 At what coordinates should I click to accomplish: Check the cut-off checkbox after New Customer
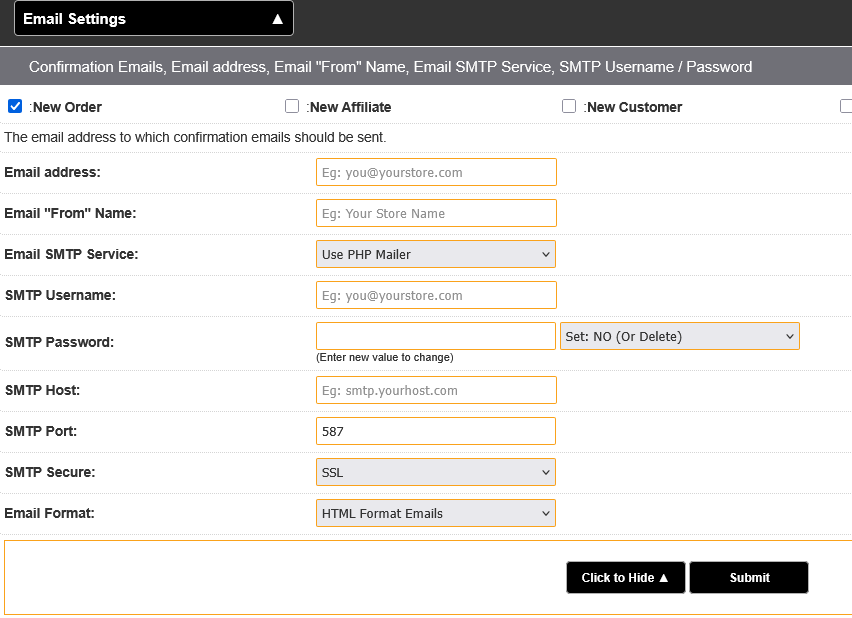click(x=846, y=106)
